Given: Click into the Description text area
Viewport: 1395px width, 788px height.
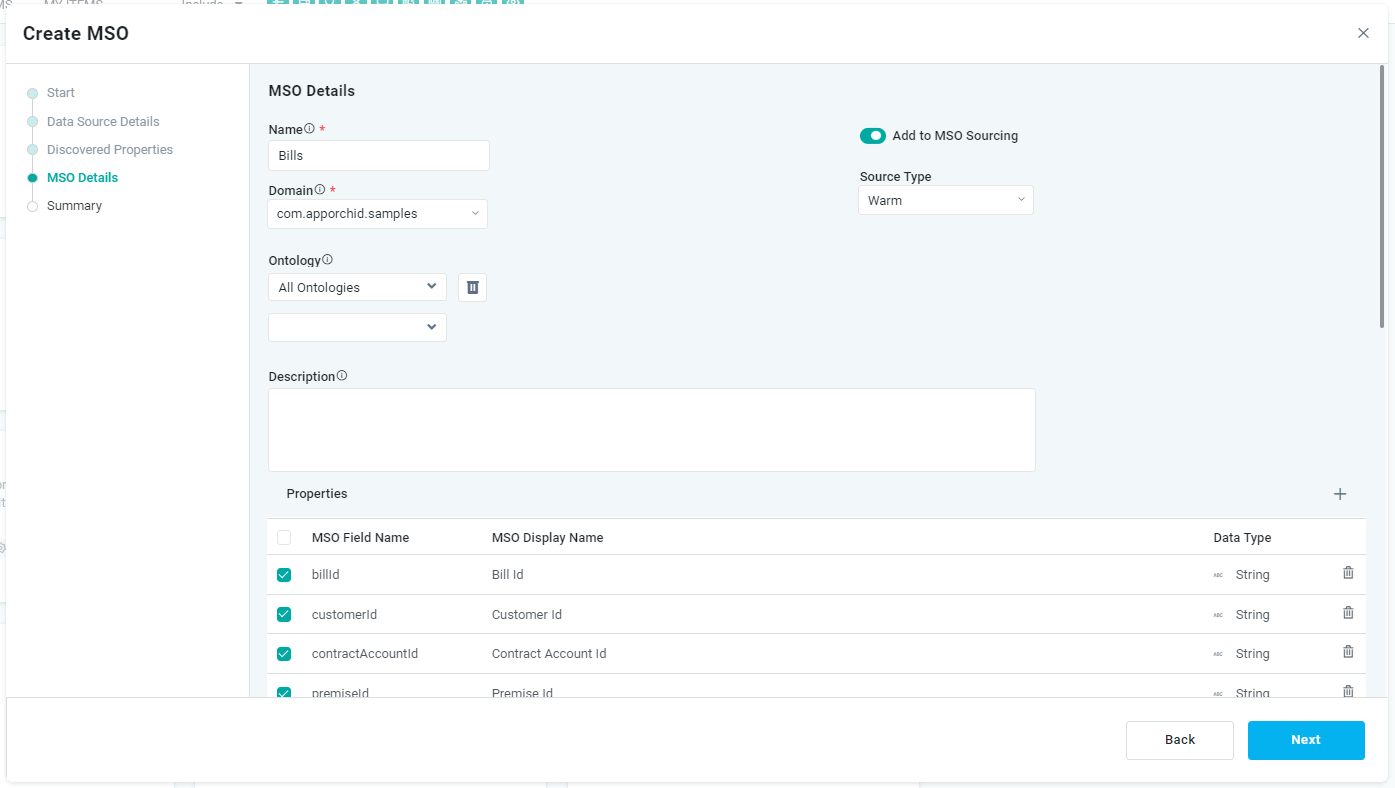Looking at the screenshot, I should (x=651, y=430).
